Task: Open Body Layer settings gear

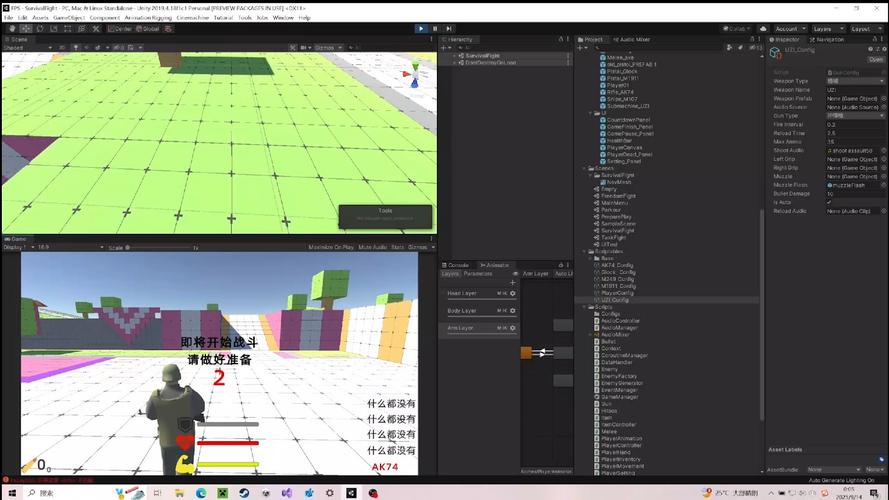Action: pos(513,311)
